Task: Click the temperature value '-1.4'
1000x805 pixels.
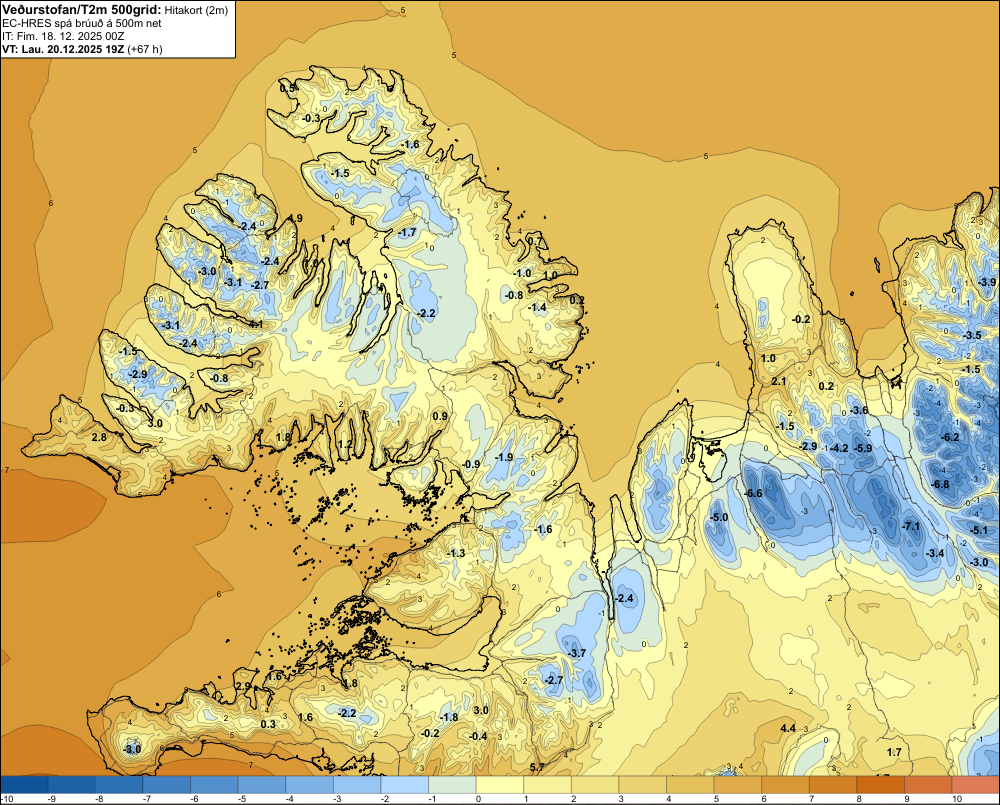Action: tap(538, 307)
